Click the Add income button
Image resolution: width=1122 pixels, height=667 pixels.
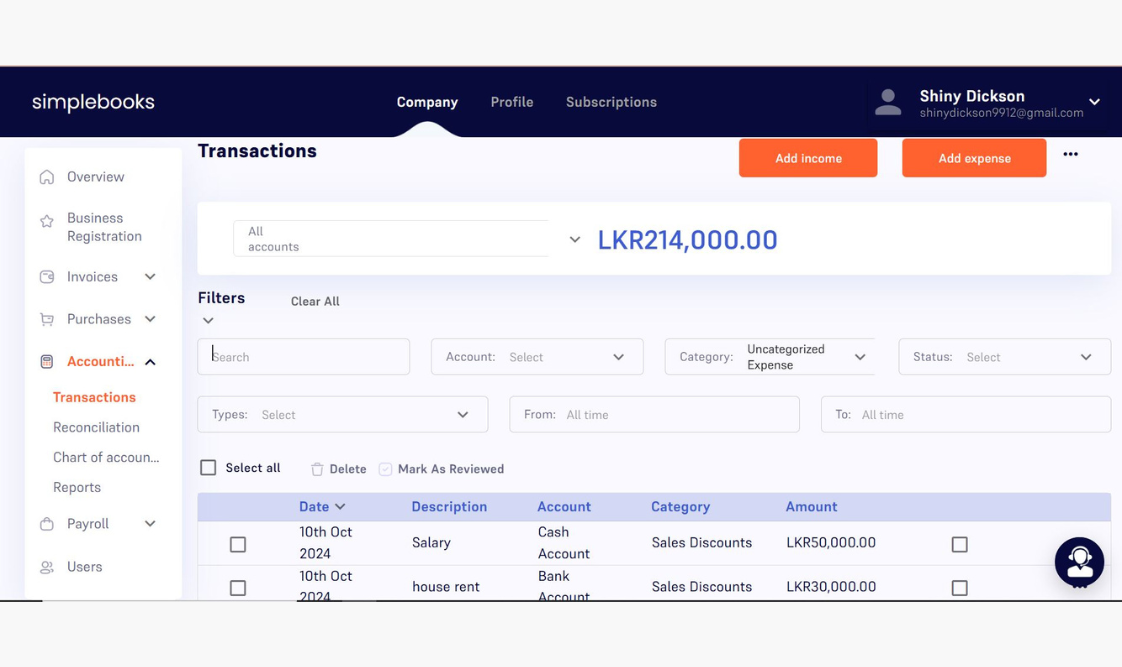pyautogui.click(x=808, y=158)
